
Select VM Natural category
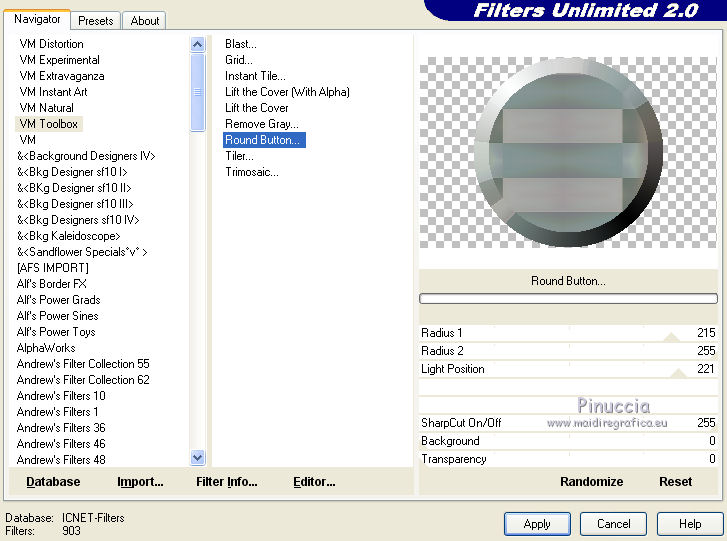coord(46,108)
